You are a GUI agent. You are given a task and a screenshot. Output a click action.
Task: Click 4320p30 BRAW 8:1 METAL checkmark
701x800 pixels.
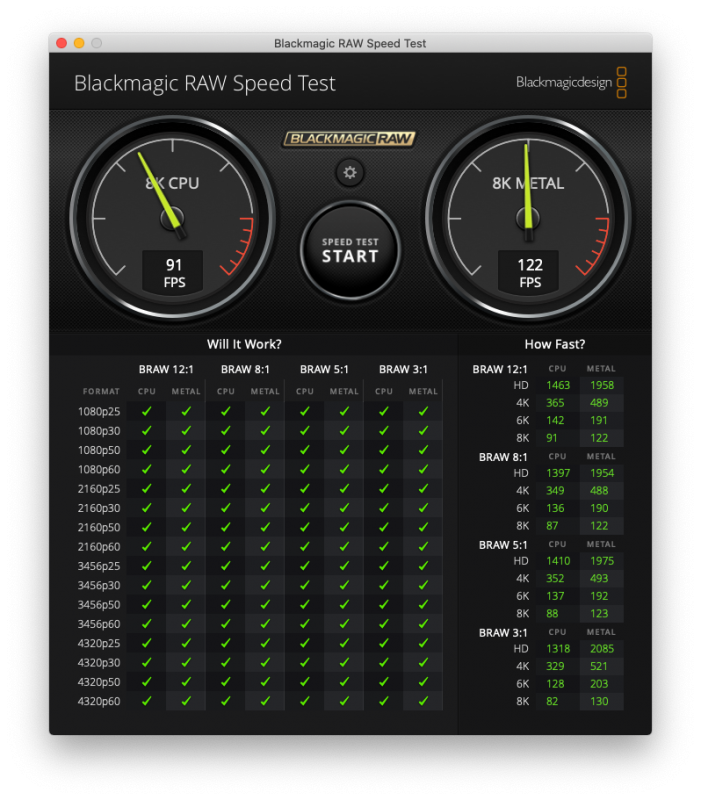[265, 662]
